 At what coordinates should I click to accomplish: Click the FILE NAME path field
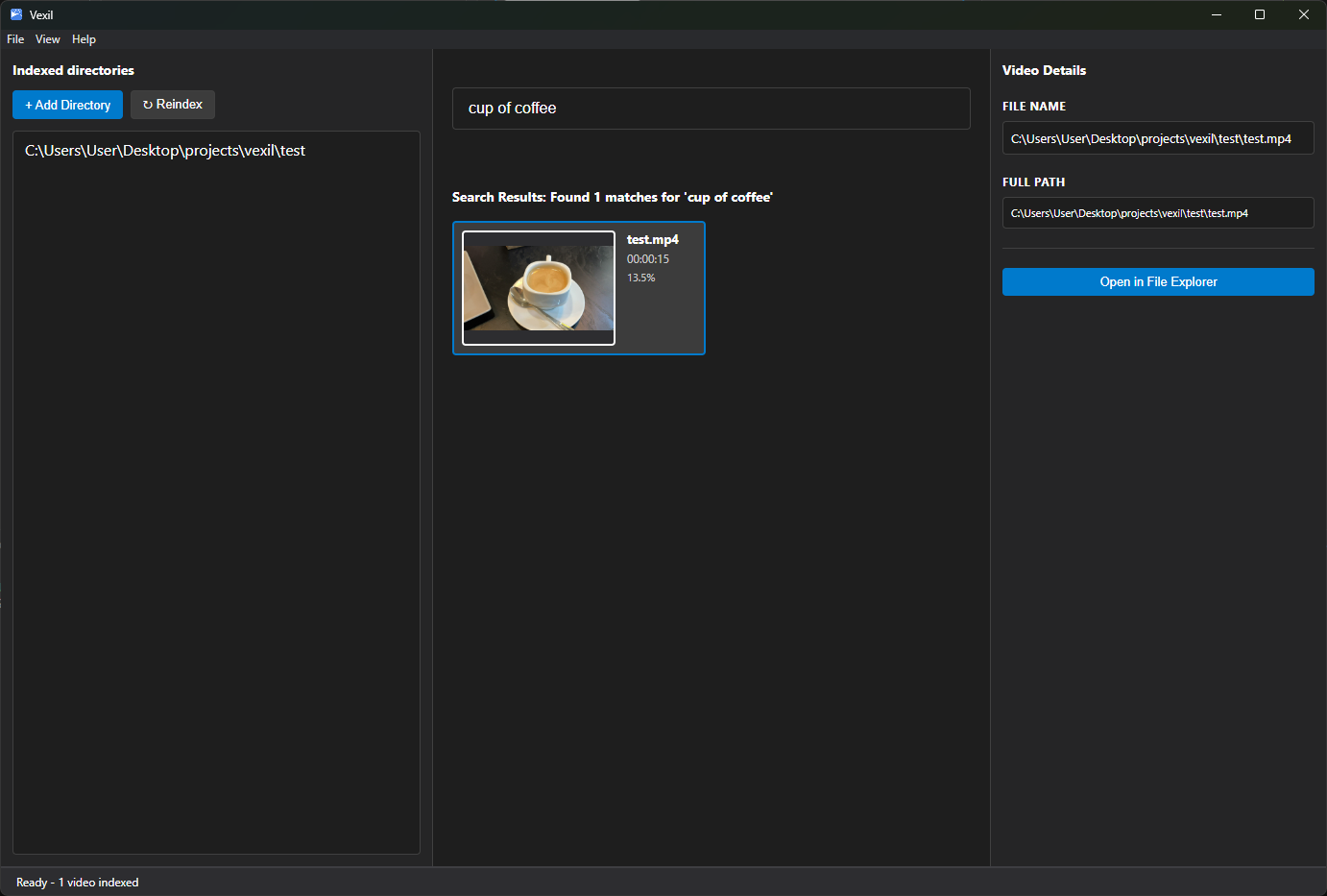click(x=1158, y=137)
